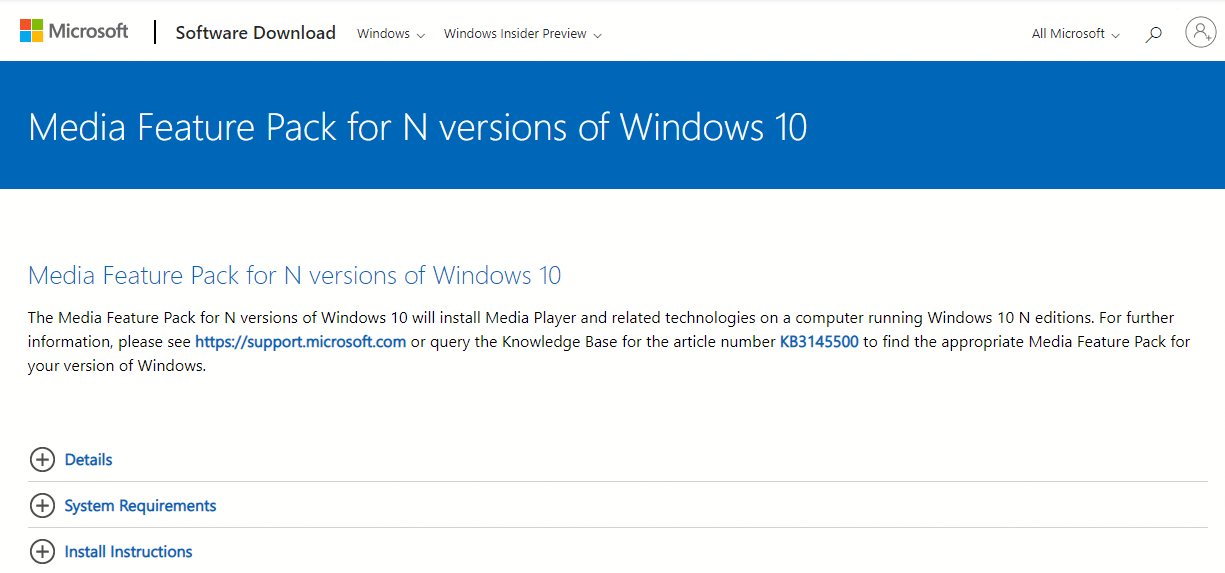Open the All Microsoft dropdown
This screenshot has height=573, width=1225.
pos(1076,34)
